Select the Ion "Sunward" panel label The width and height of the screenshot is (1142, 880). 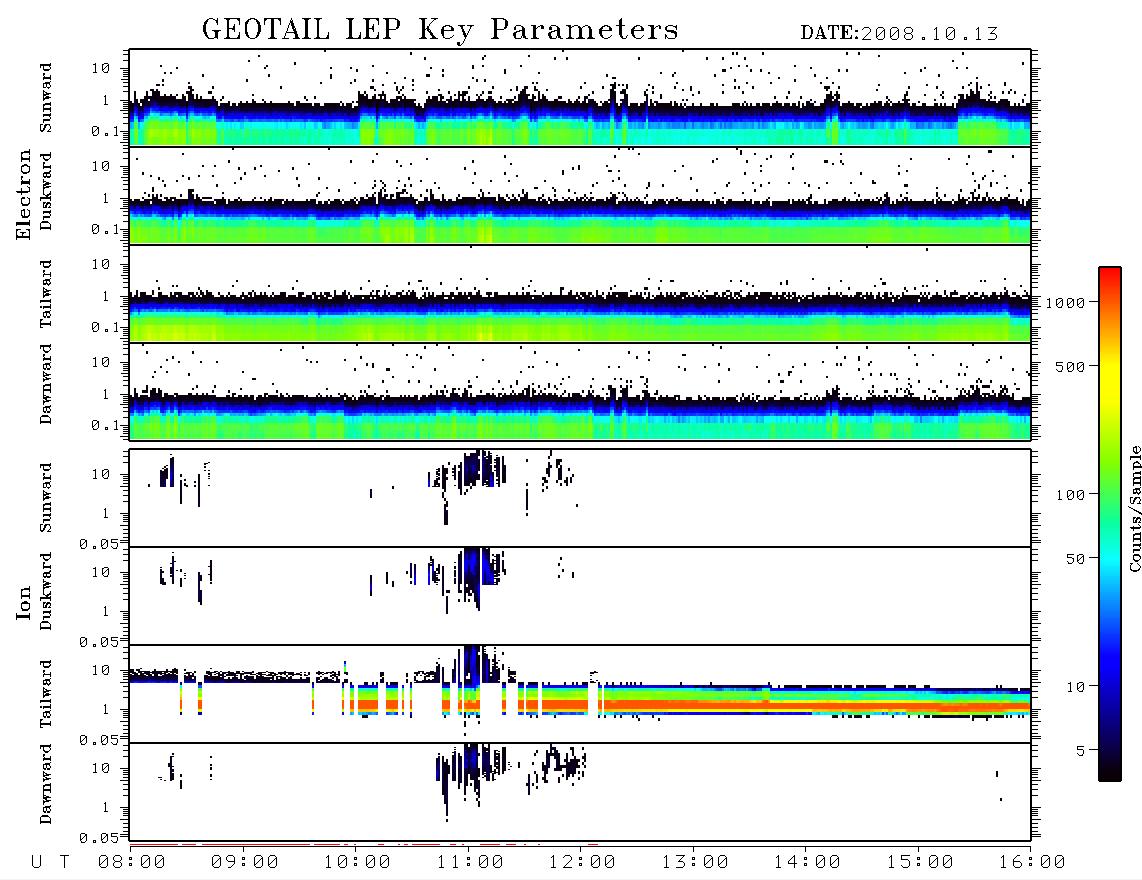tap(46, 497)
